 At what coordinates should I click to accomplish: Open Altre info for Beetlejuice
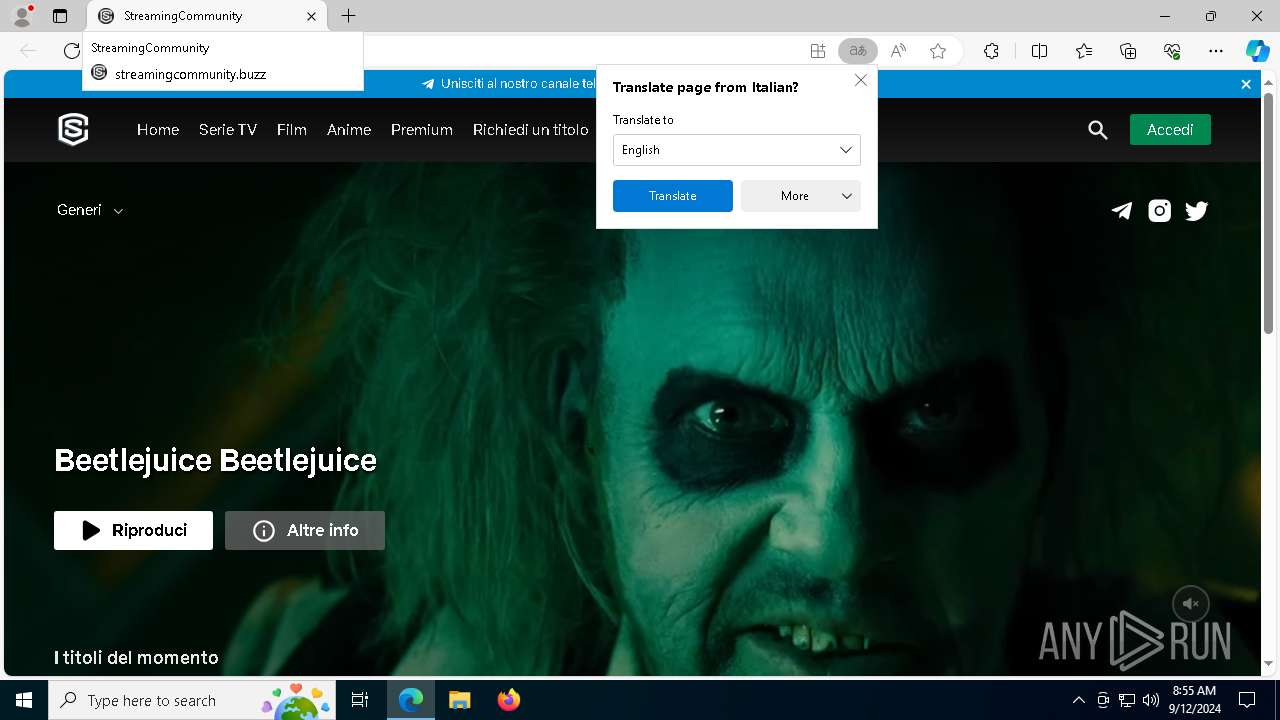click(x=305, y=530)
